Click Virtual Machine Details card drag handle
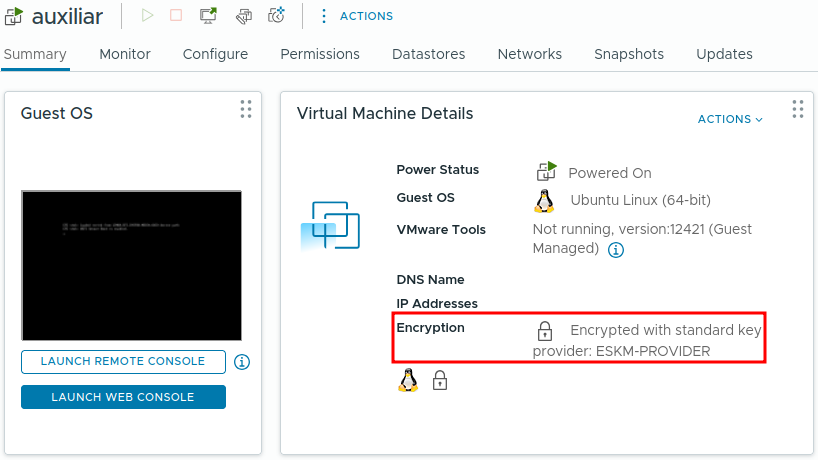Viewport: 818px width, 460px height. pos(798,109)
